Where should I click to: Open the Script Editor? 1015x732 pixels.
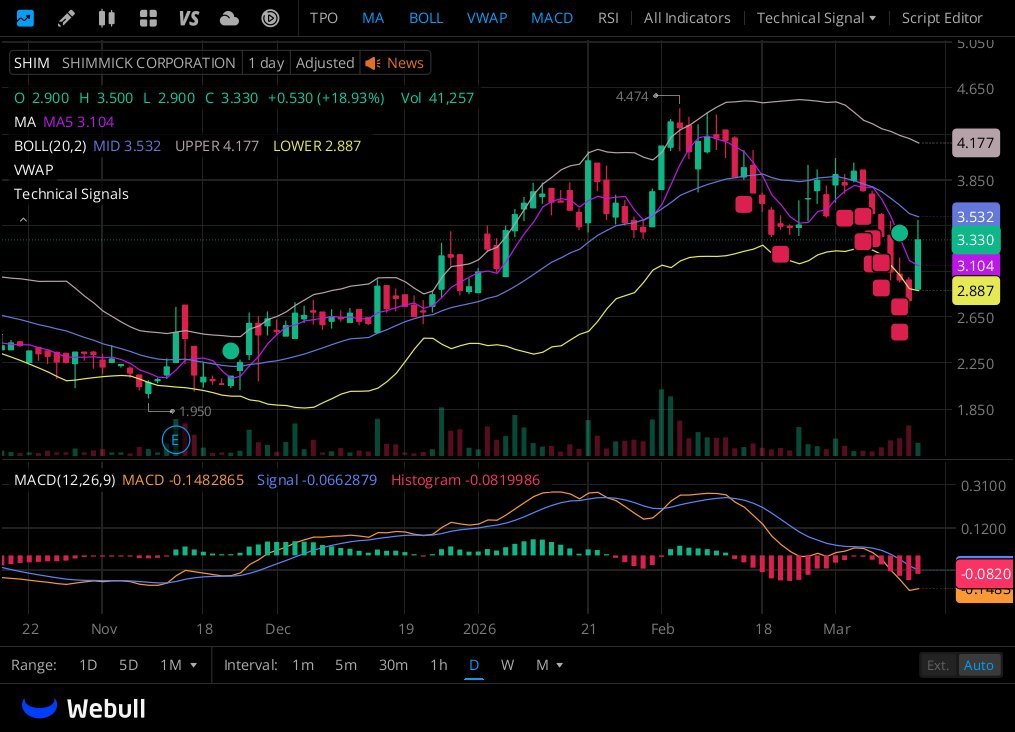[942, 17]
